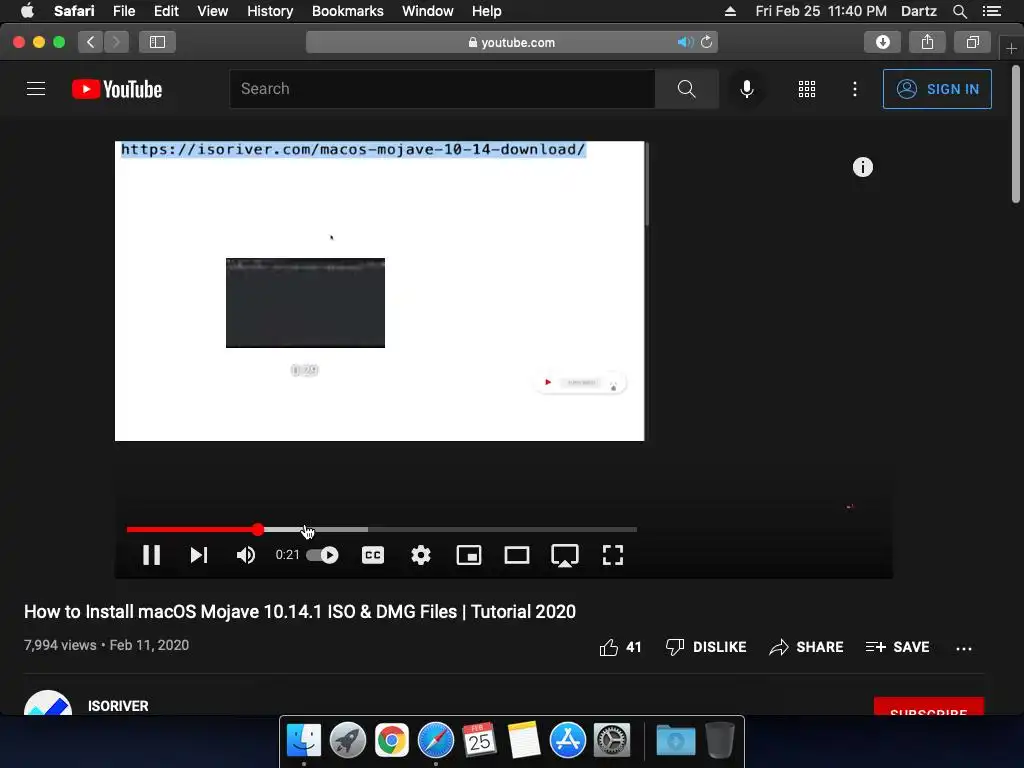The height and width of the screenshot is (768, 1024).
Task: Open YouTube settings three-dot menu
Action: click(x=855, y=89)
